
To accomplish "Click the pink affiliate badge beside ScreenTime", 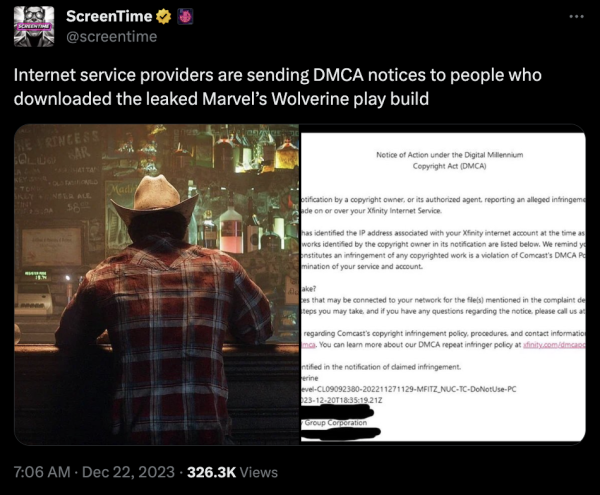I will point(185,16).
